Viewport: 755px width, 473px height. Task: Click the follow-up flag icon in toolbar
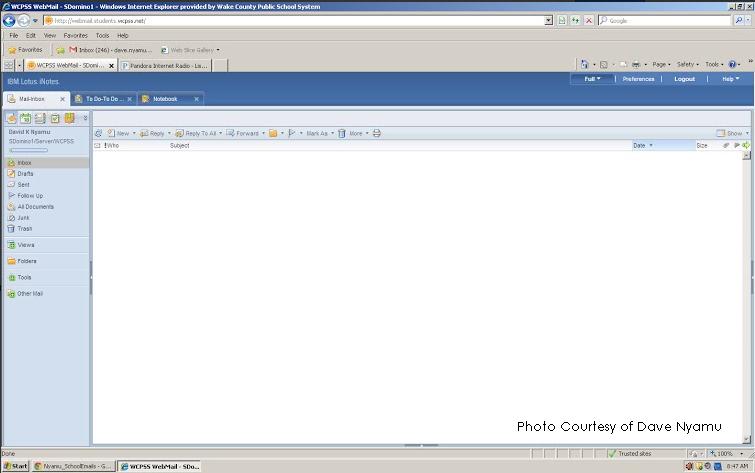[x=292, y=133]
